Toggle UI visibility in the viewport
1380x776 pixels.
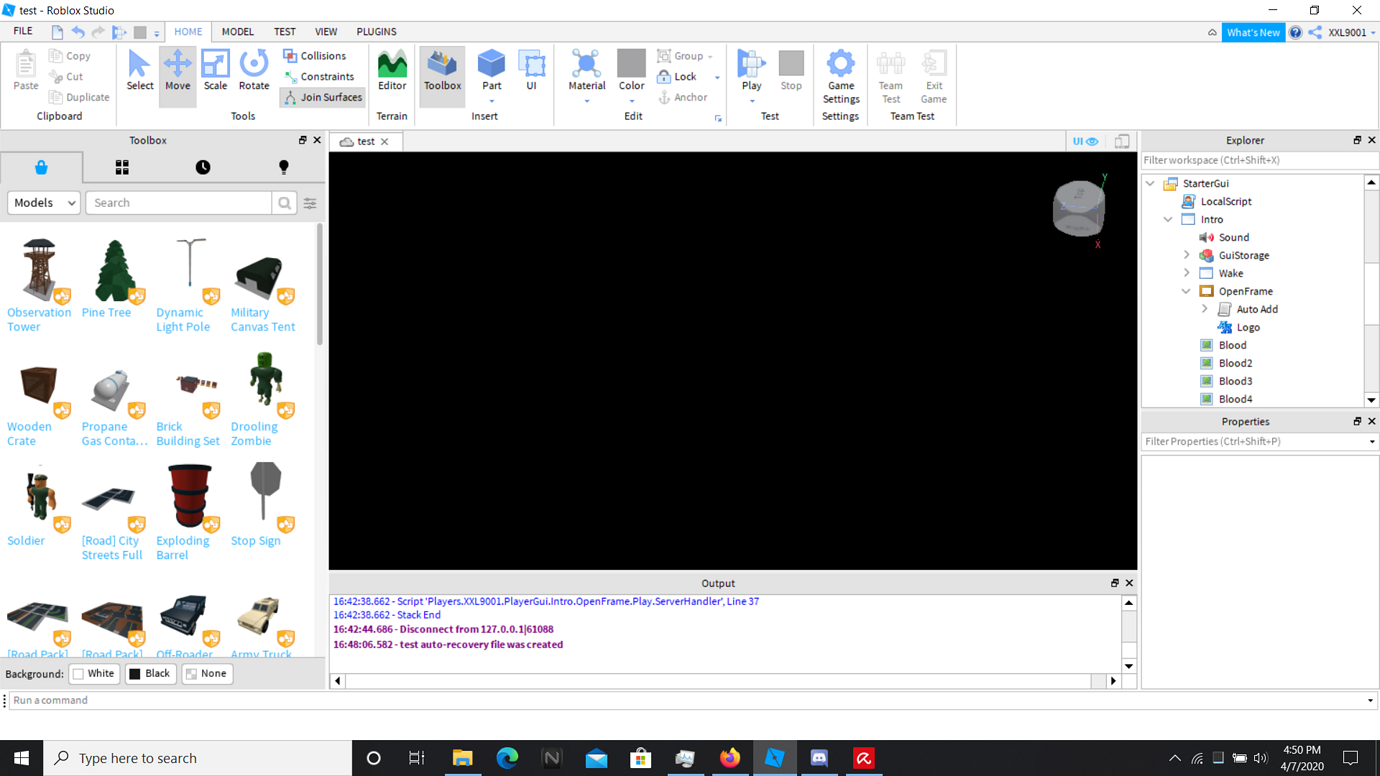pos(1084,141)
